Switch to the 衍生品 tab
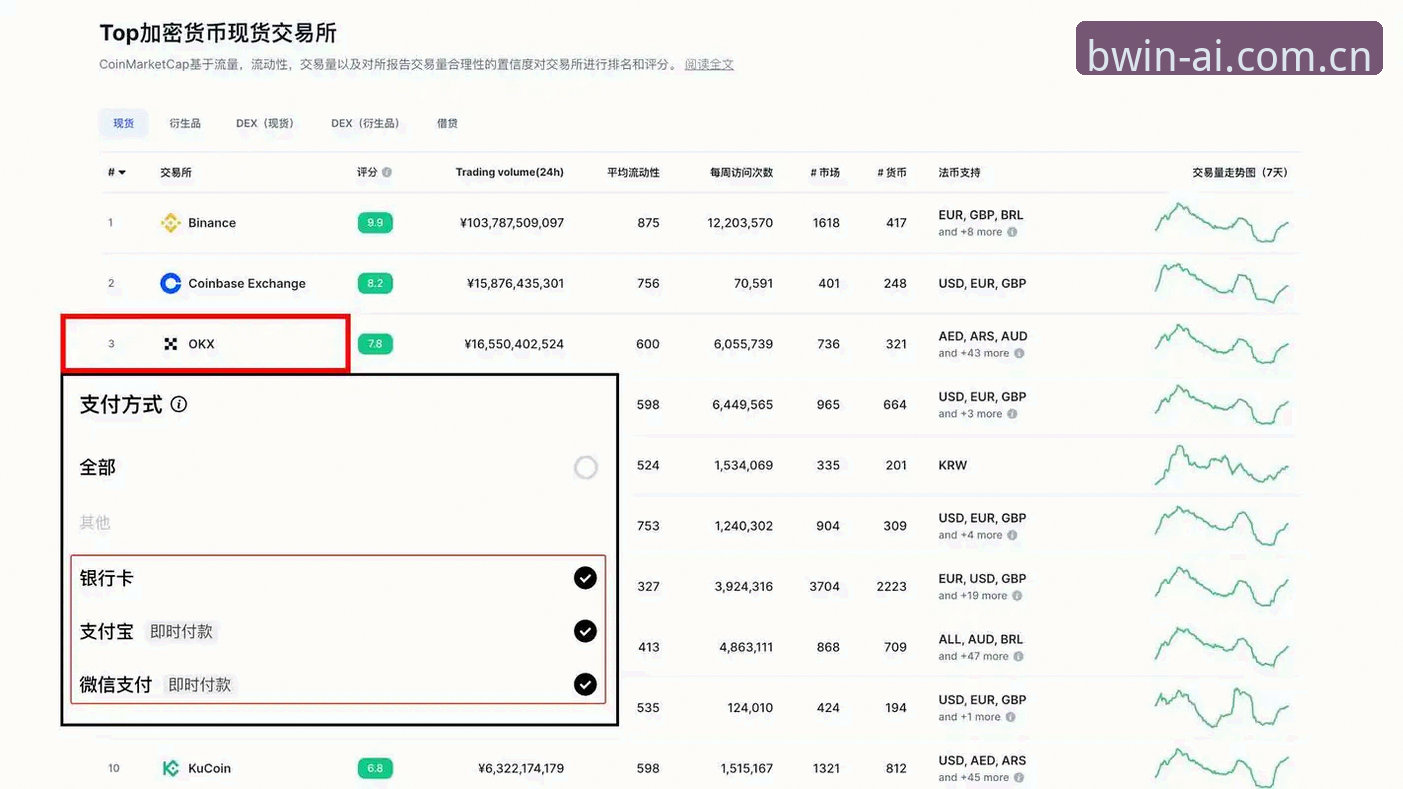 tap(185, 123)
